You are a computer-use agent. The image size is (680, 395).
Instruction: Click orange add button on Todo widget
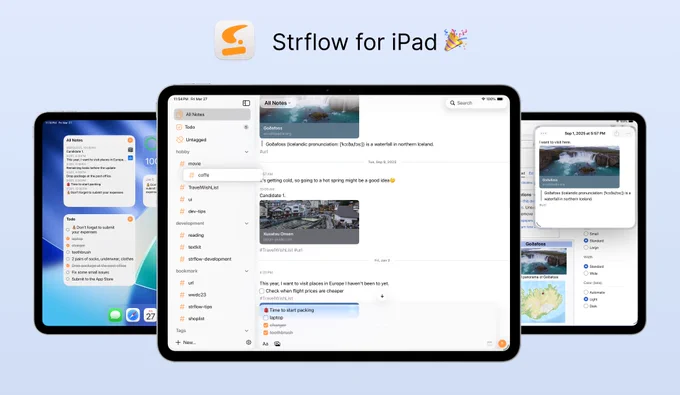coord(130,219)
